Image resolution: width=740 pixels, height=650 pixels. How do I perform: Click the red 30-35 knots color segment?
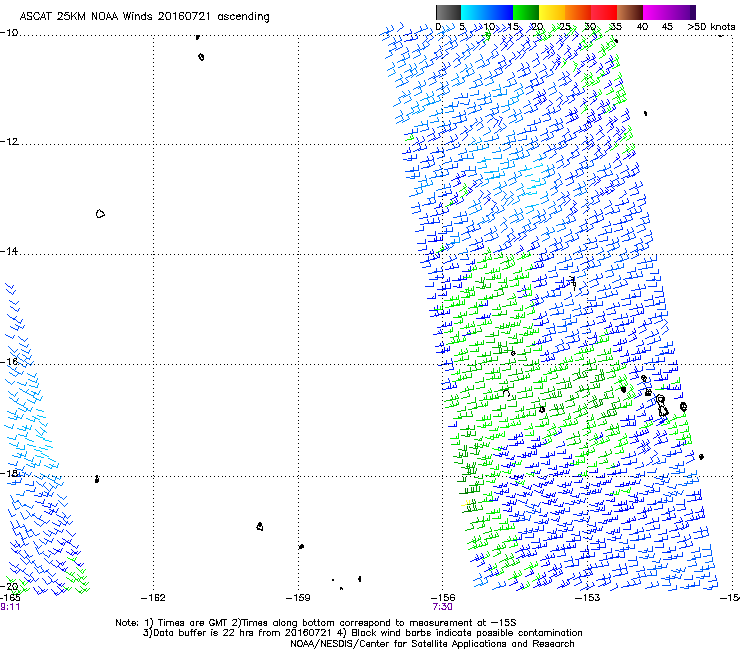[x=604, y=12]
